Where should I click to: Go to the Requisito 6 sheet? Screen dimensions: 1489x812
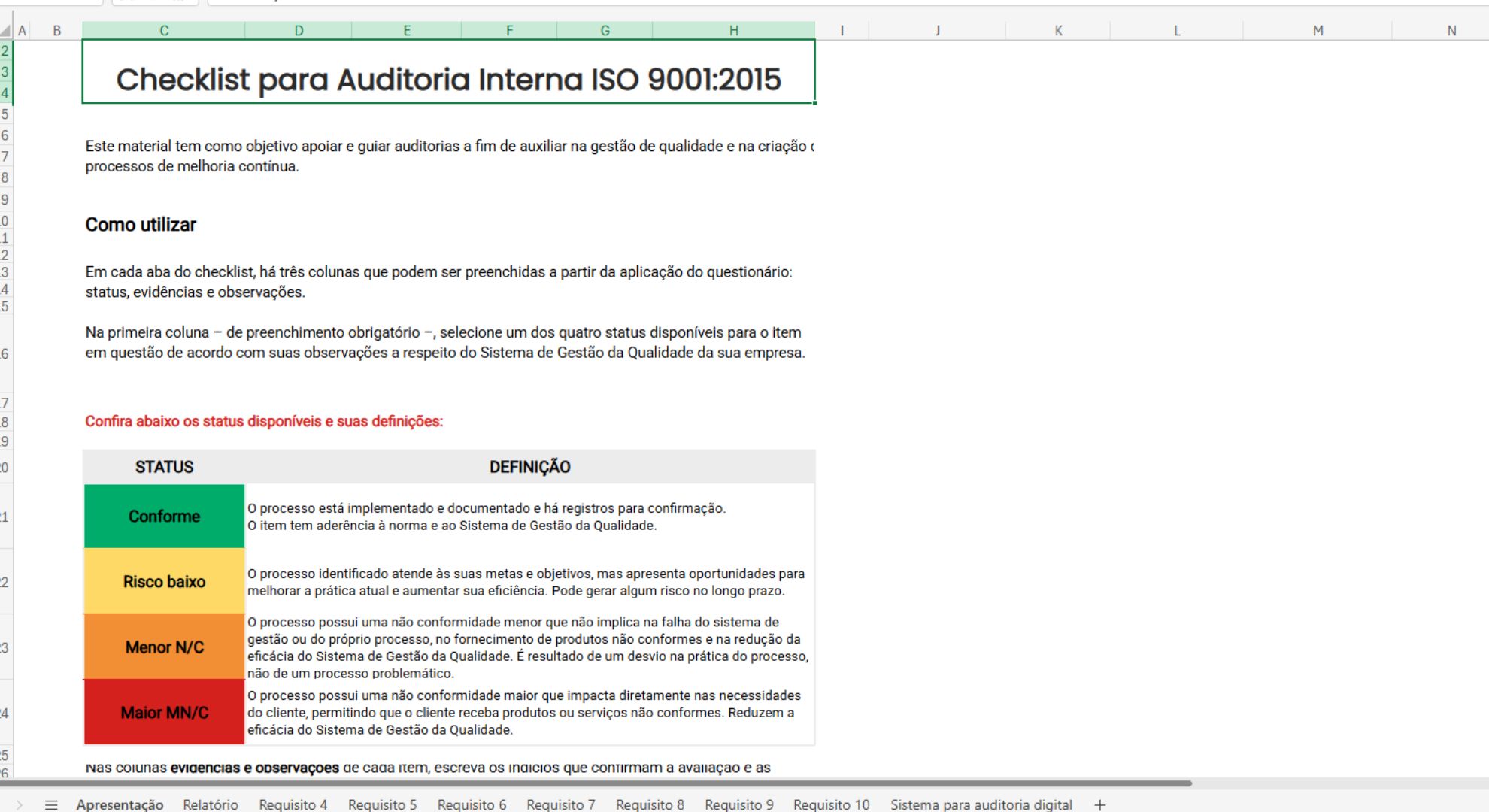pos(472,804)
